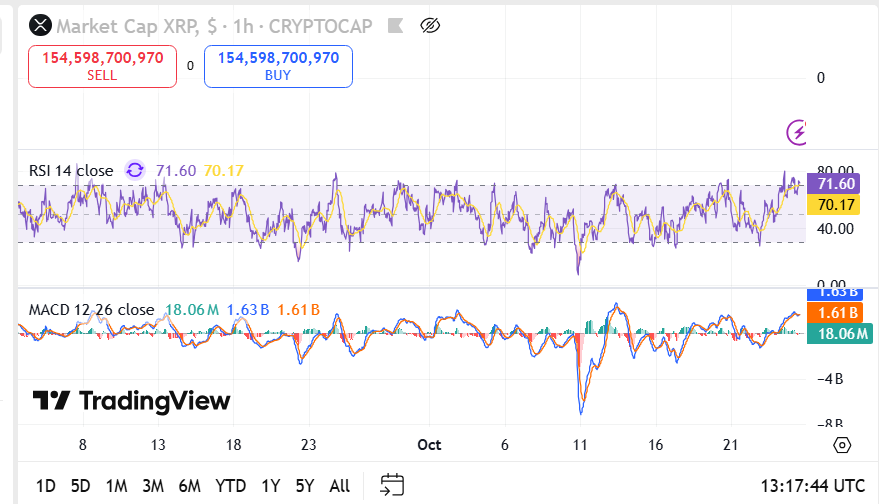Screen dimensions: 879x504
Task: Choose the 6M range option
Action: (x=190, y=486)
